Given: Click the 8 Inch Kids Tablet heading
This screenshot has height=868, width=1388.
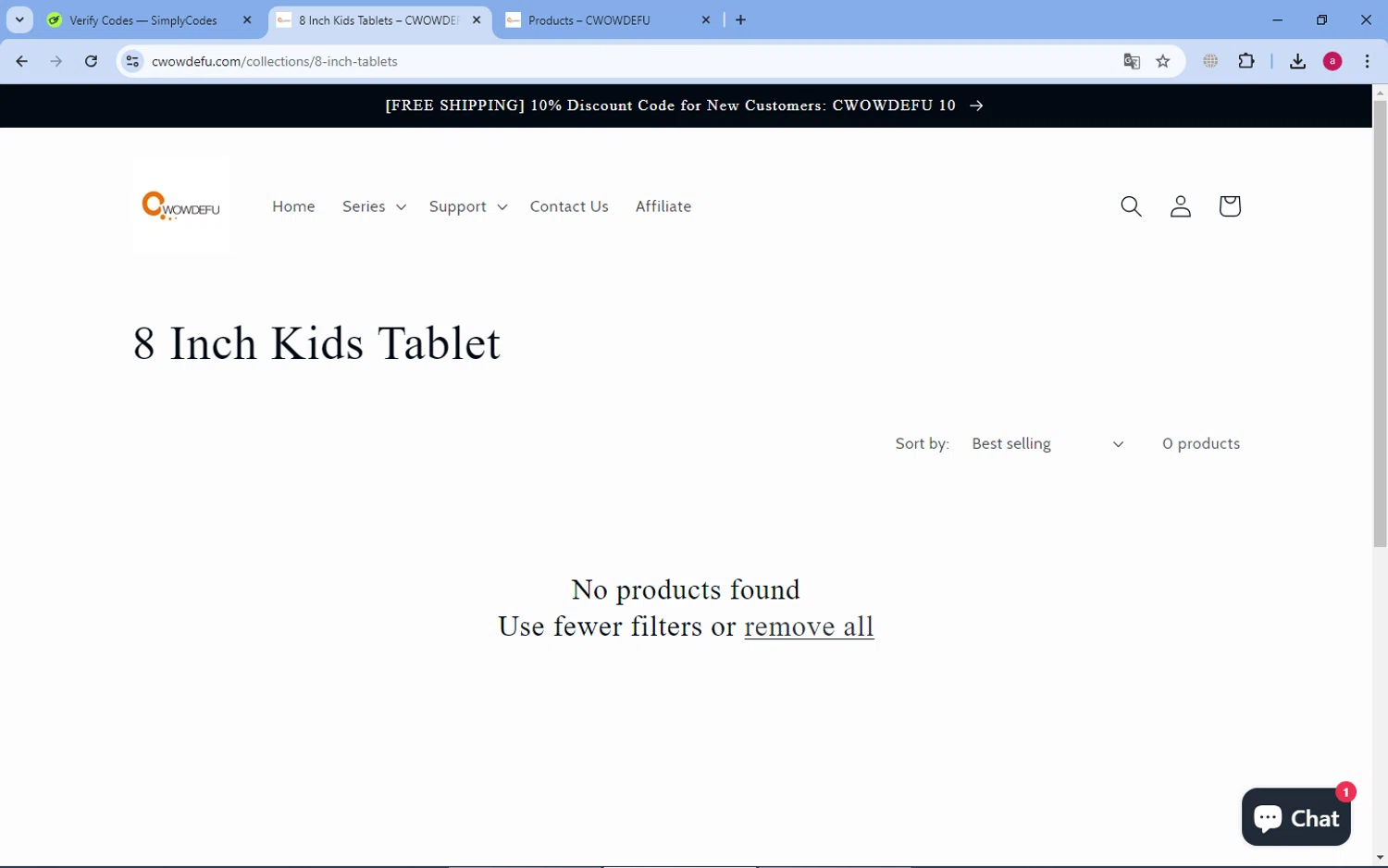Looking at the screenshot, I should click(316, 343).
